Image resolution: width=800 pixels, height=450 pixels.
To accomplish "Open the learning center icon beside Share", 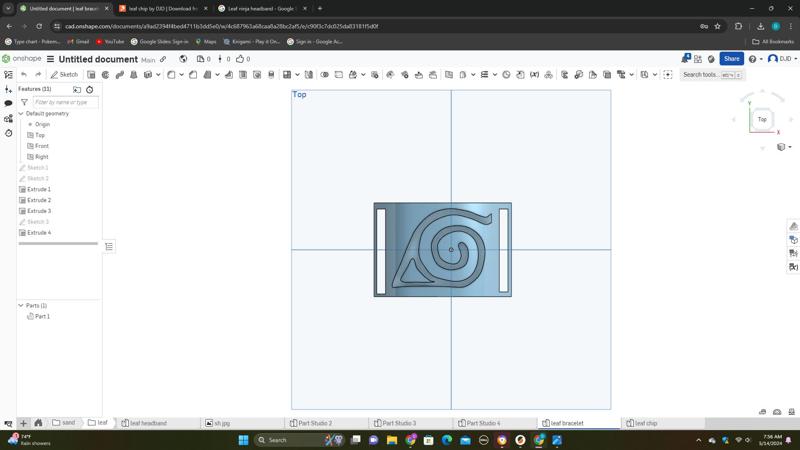I will coord(711,59).
